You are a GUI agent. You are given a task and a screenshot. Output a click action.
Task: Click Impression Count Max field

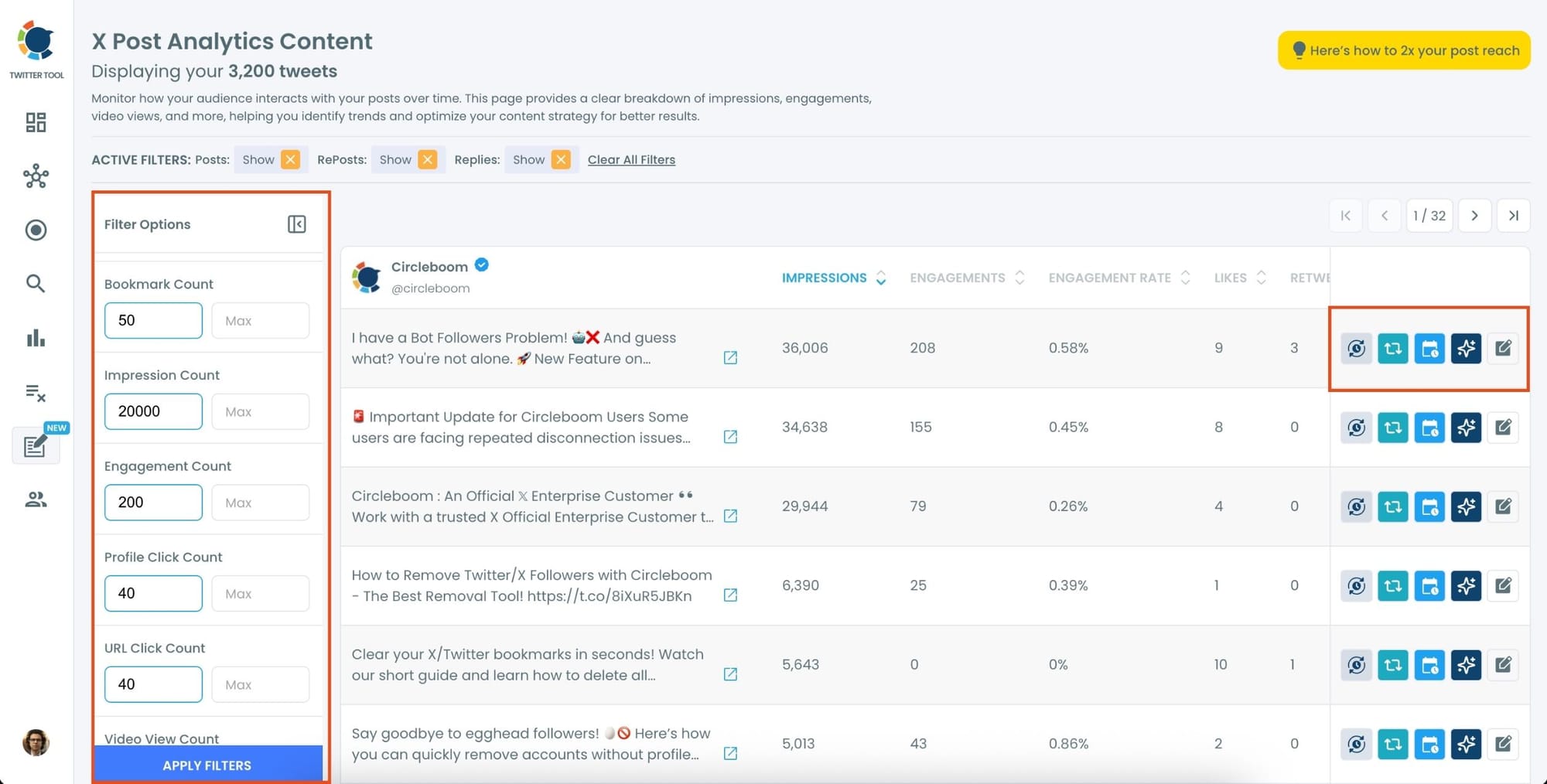[261, 411]
